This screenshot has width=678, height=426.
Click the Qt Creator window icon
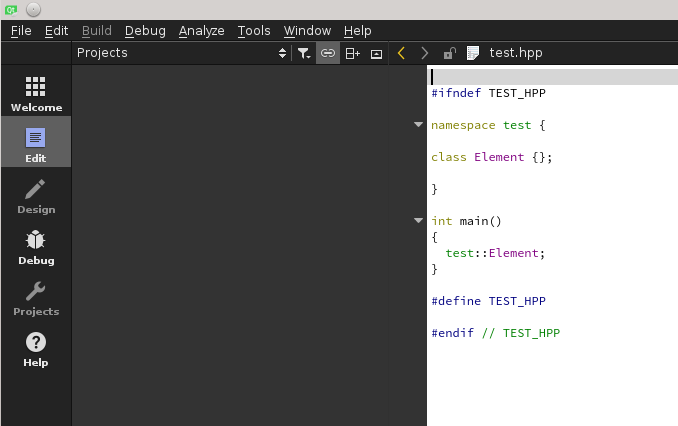pos(11,10)
